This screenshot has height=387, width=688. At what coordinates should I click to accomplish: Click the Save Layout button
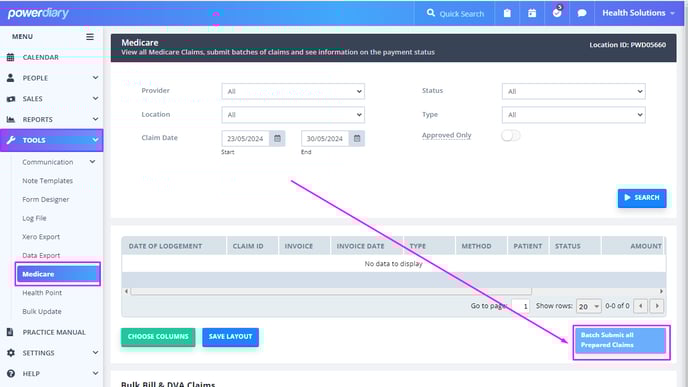pyautogui.click(x=230, y=337)
